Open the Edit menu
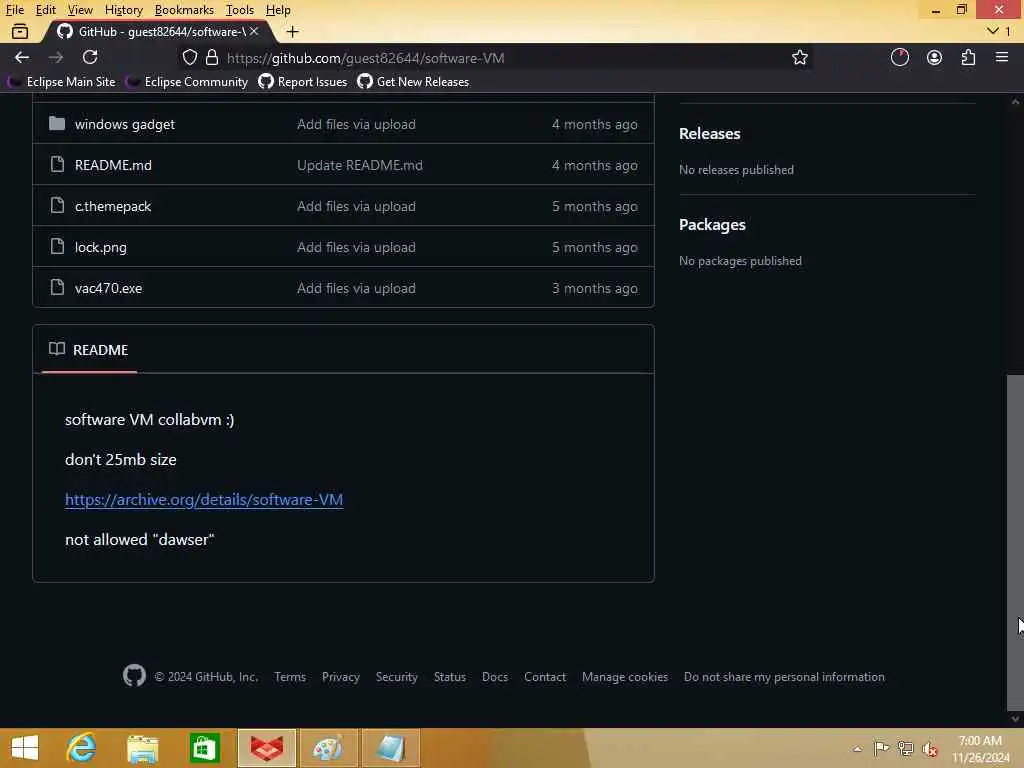1024x768 pixels. (x=45, y=10)
